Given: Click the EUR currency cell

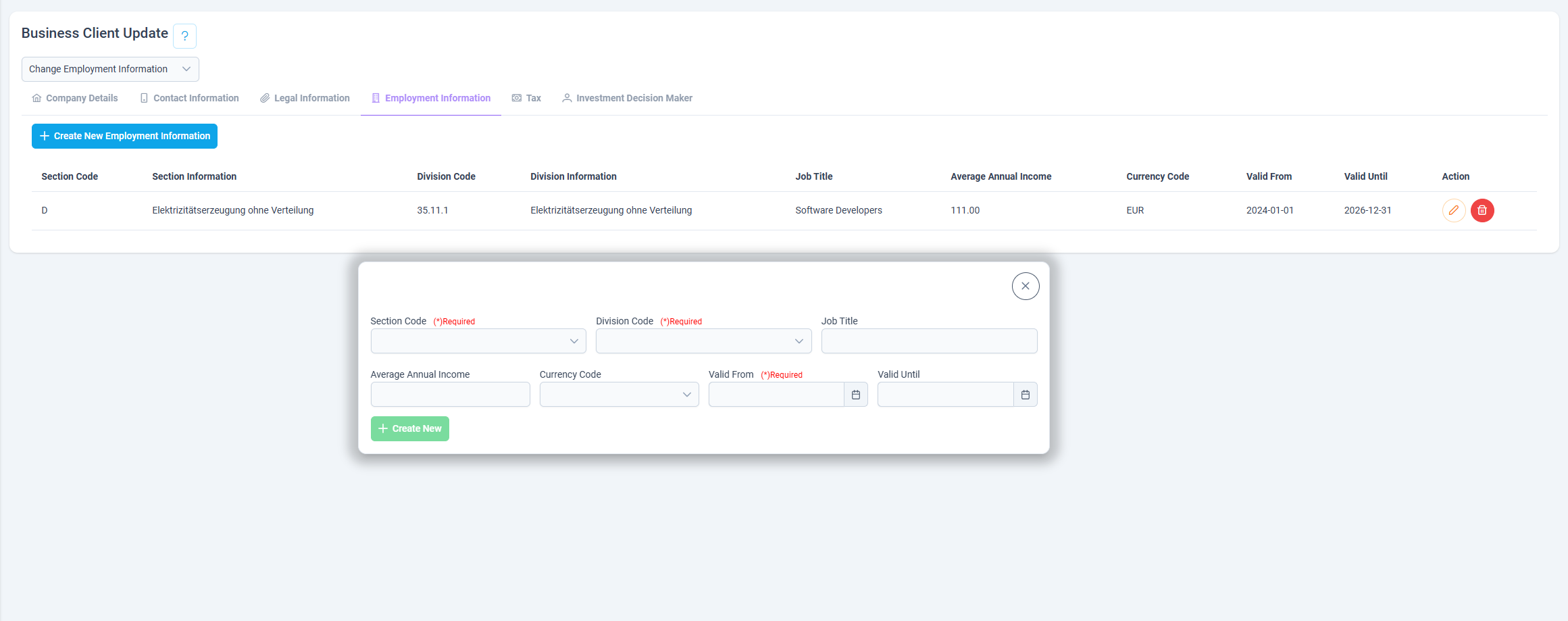Looking at the screenshot, I should [x=1136, y=210].
